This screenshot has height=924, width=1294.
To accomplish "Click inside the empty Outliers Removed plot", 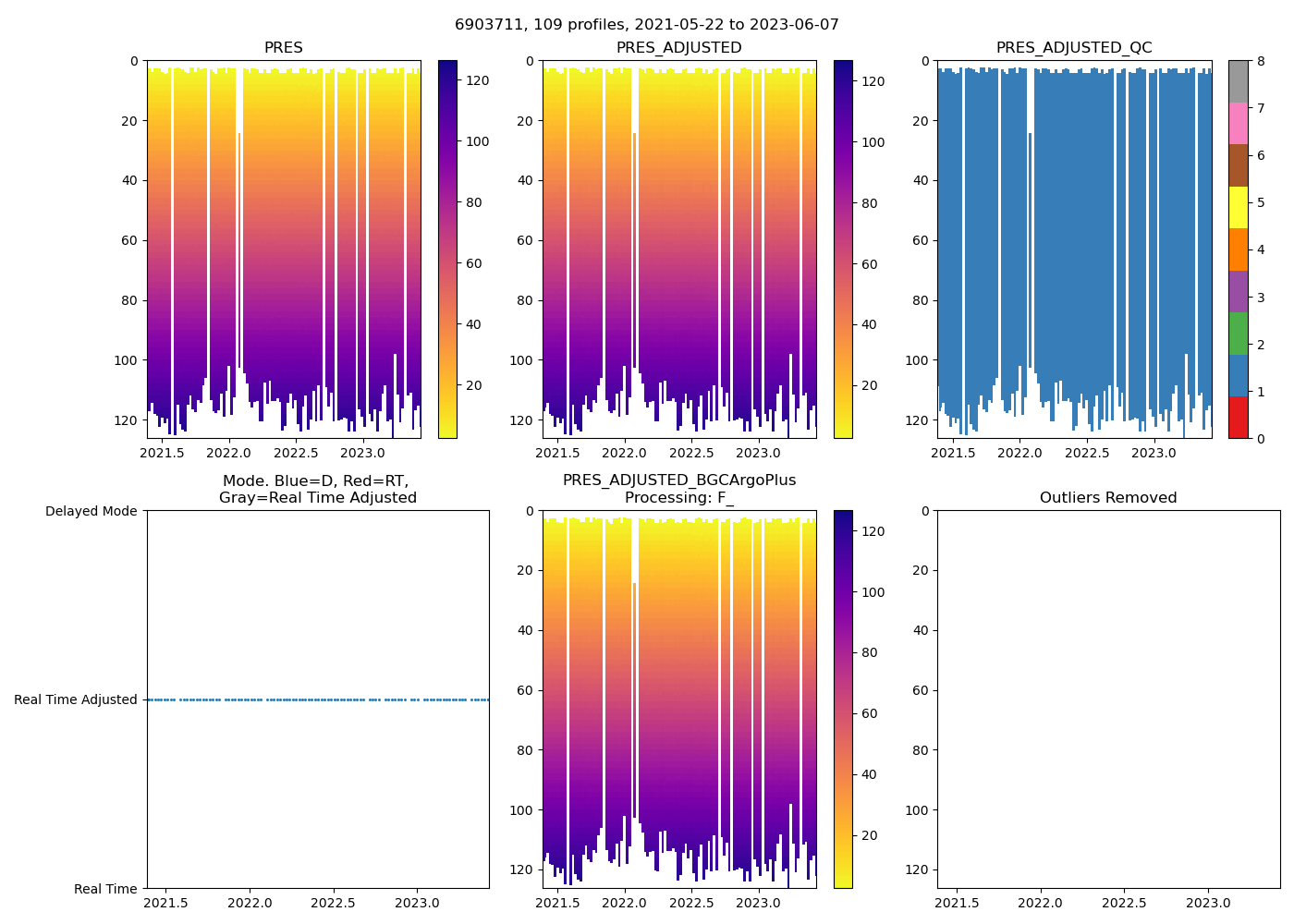I will tap(1107, 699).
